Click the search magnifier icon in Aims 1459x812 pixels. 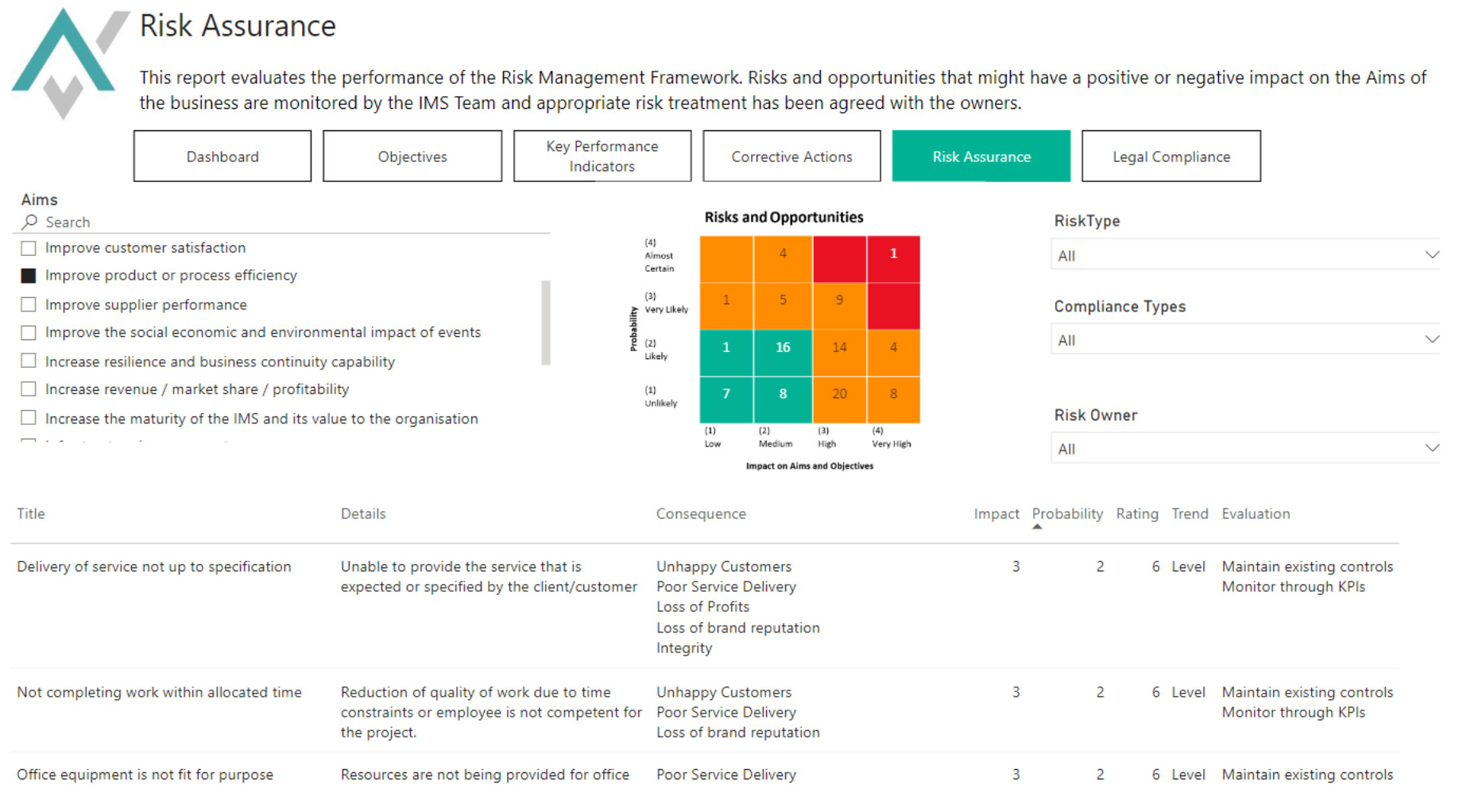point(30,222)
